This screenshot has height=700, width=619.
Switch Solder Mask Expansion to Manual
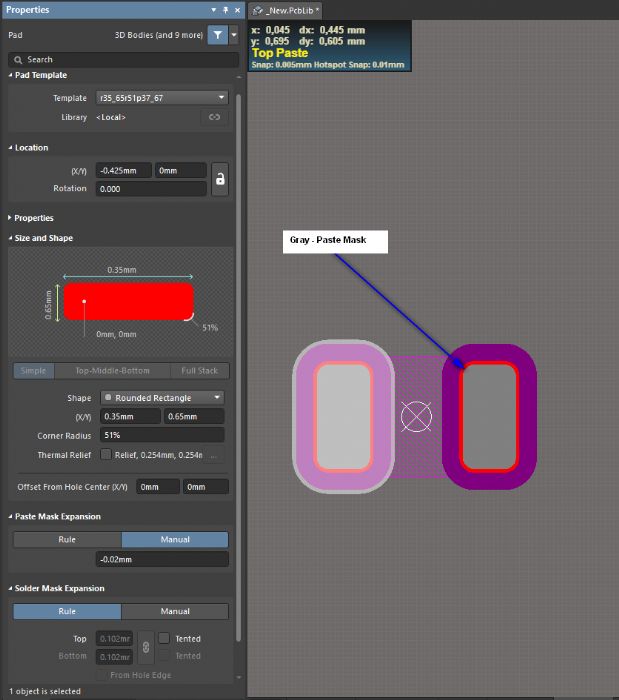(x=175, y=611)
